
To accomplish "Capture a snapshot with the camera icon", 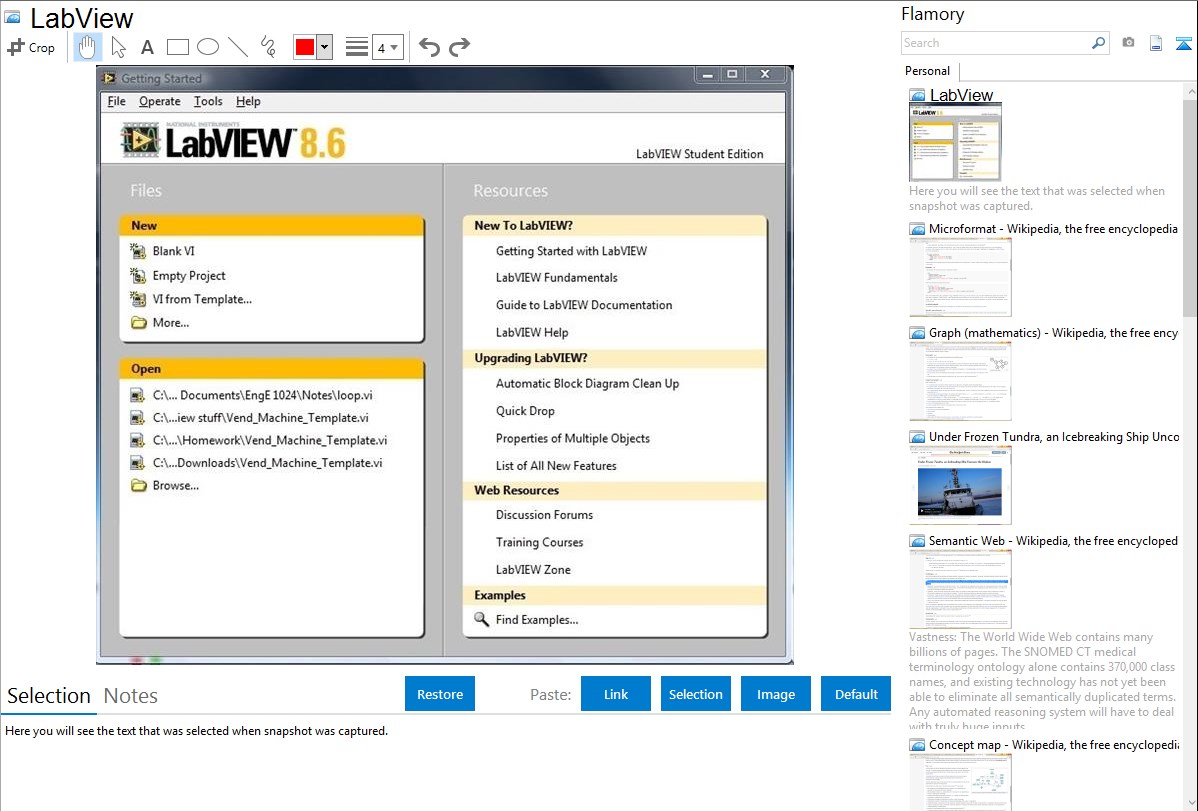I will pyautogui.click(x=1128, y=43).
